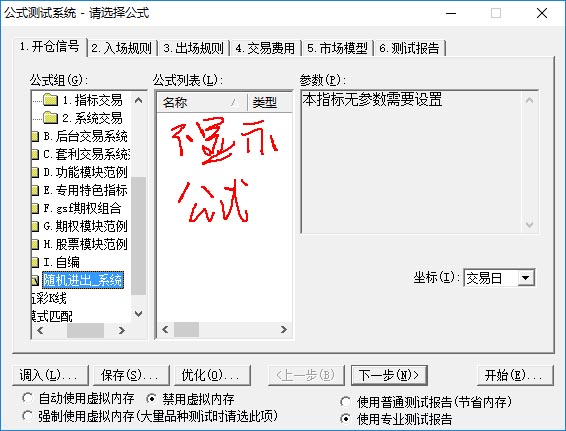Screen dimensions: 566x431
Task: Click 公式列表 horizontal scrollbar thumb
Action: [186, 330]
